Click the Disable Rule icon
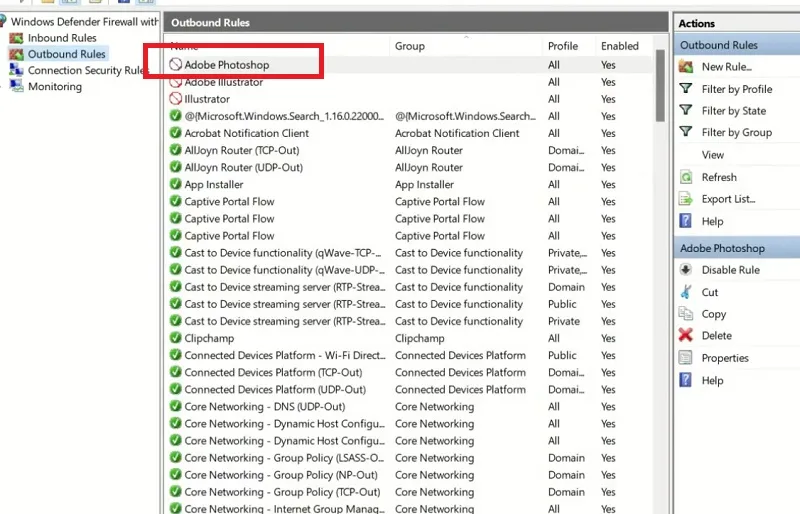This screenshot has height=514, width=800. [x=686, y=270]
